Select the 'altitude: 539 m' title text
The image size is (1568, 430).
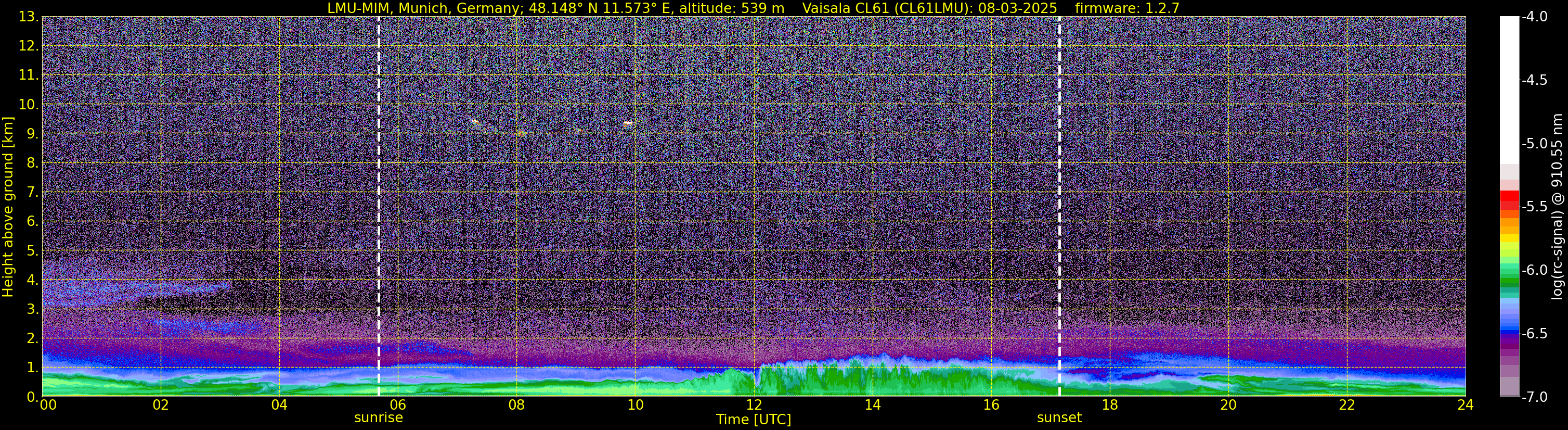(x=732, y=8)
